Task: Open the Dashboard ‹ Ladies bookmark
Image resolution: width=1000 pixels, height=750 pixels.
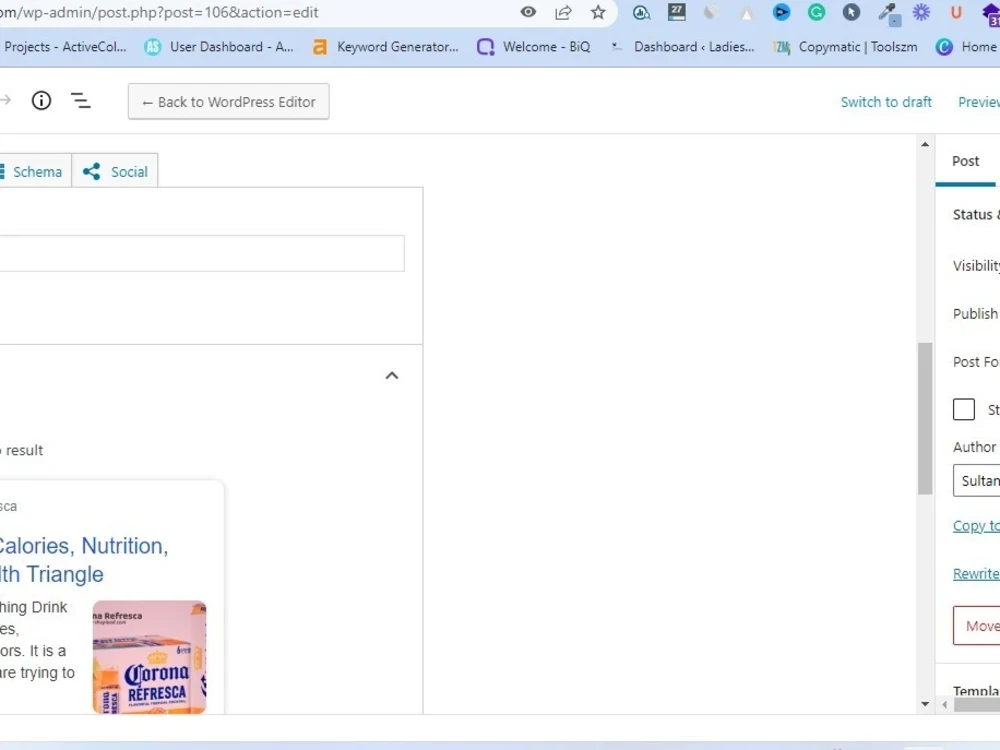Action: [682, 47]
